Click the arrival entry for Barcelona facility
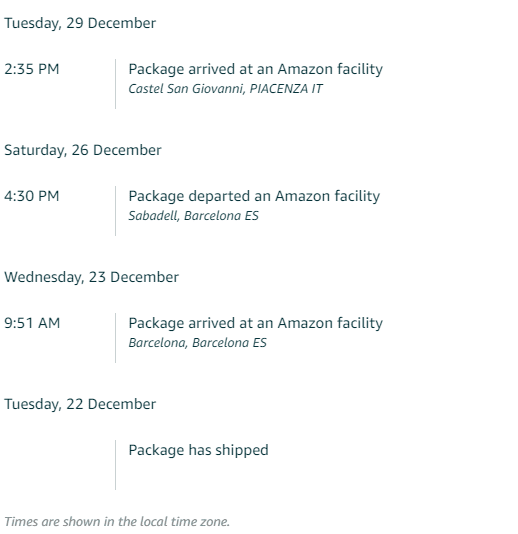 (256, 323)
